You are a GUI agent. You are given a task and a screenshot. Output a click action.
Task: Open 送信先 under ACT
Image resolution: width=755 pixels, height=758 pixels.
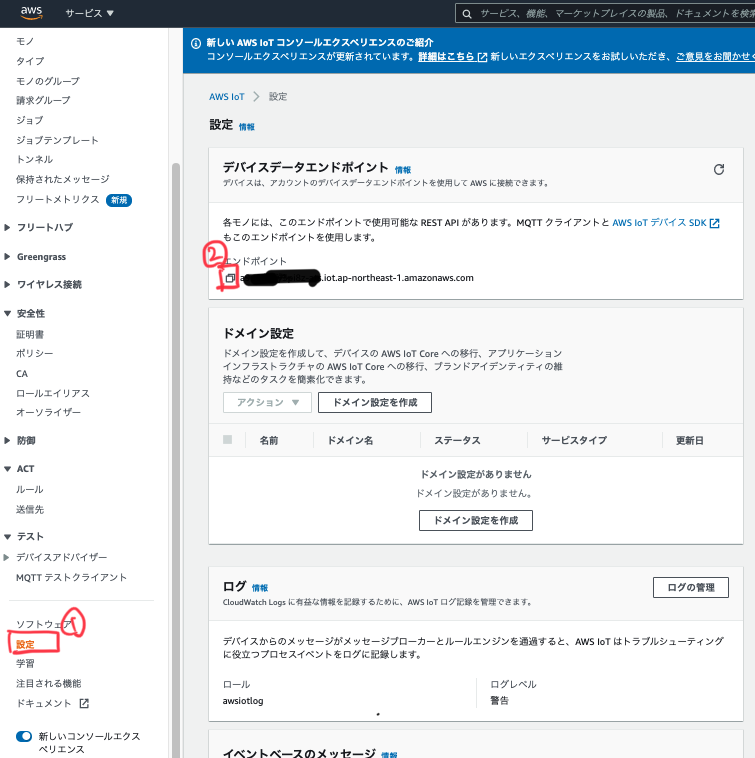pos(30,510)
